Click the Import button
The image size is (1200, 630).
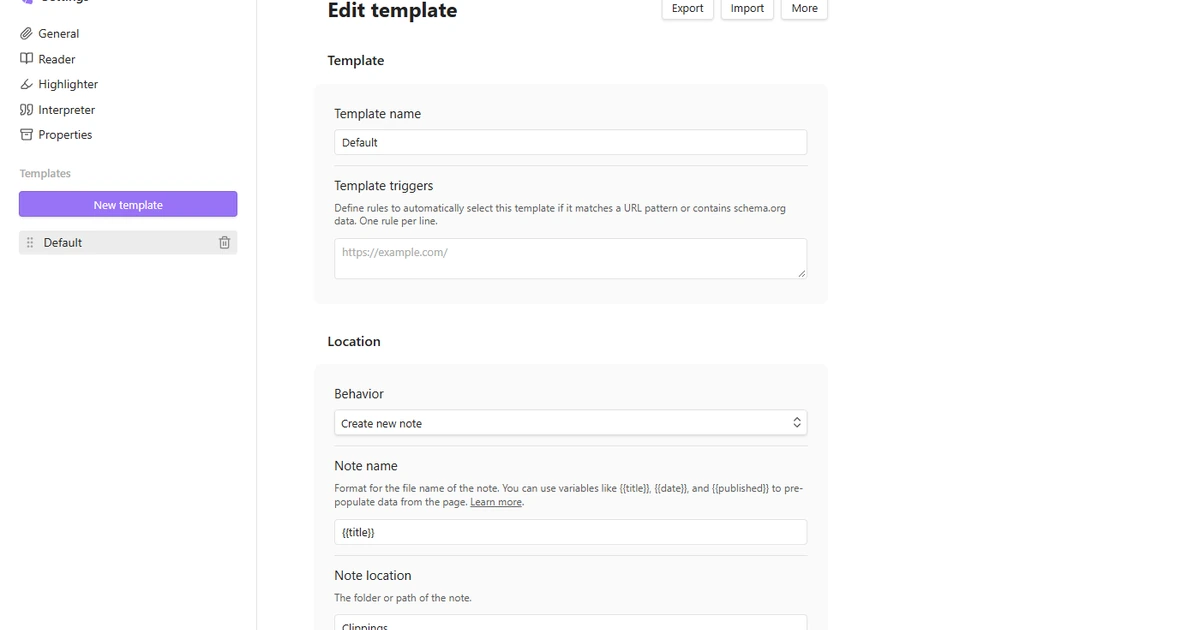[x=747, y=9]
